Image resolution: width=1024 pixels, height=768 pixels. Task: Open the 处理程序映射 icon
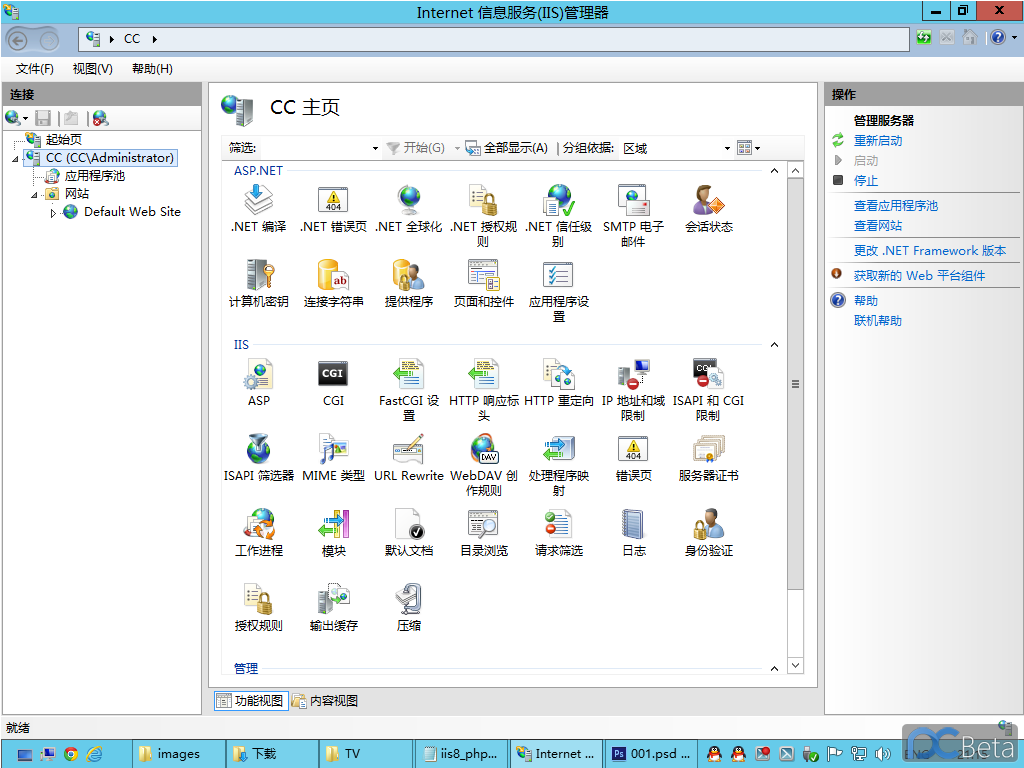pyautogui.click(x=558, y=449)
